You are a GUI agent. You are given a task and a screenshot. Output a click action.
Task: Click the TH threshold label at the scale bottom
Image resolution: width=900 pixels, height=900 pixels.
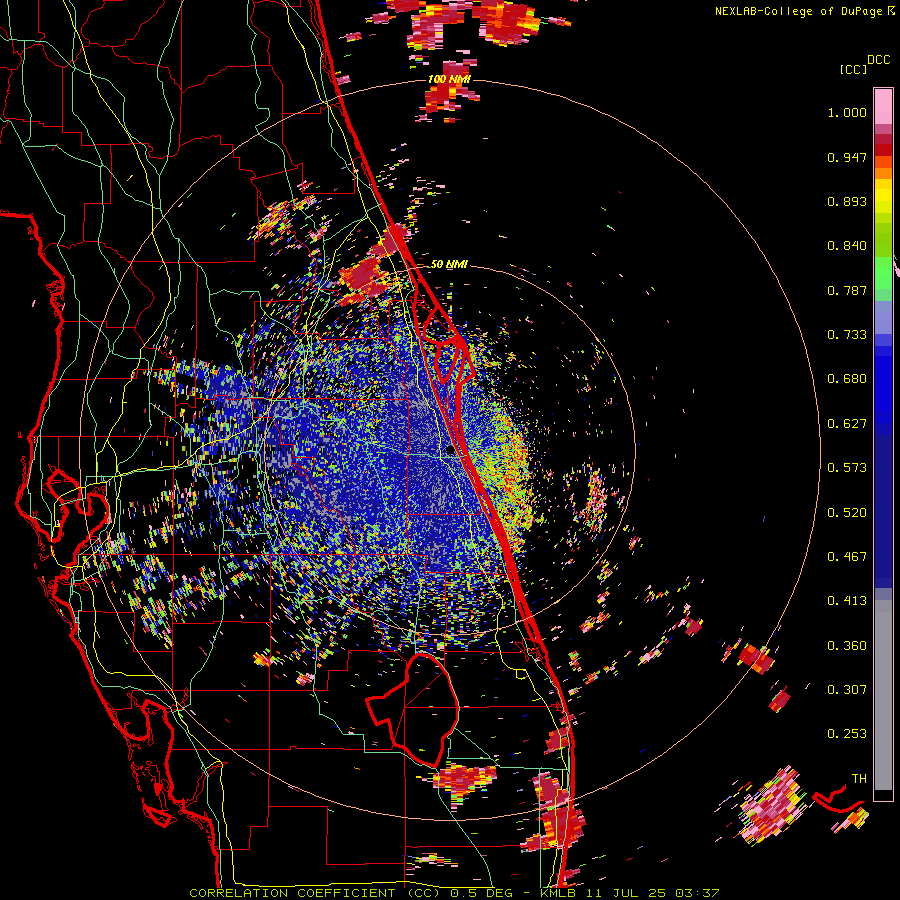pos(859,779)
